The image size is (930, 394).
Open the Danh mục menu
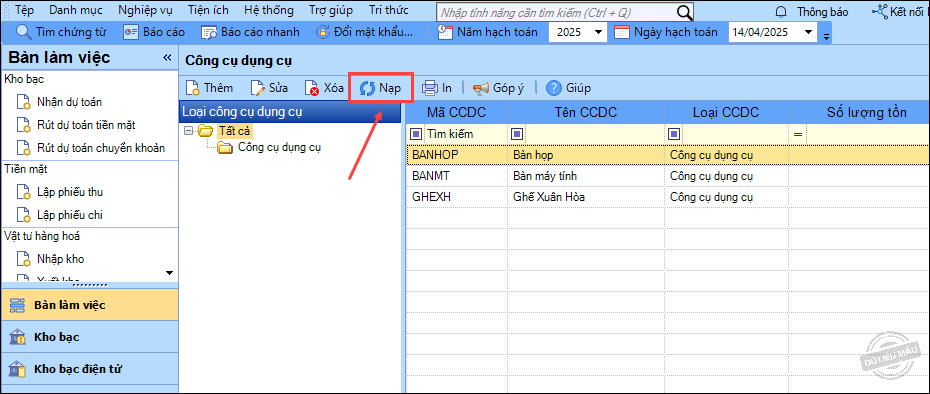[75, 11]
